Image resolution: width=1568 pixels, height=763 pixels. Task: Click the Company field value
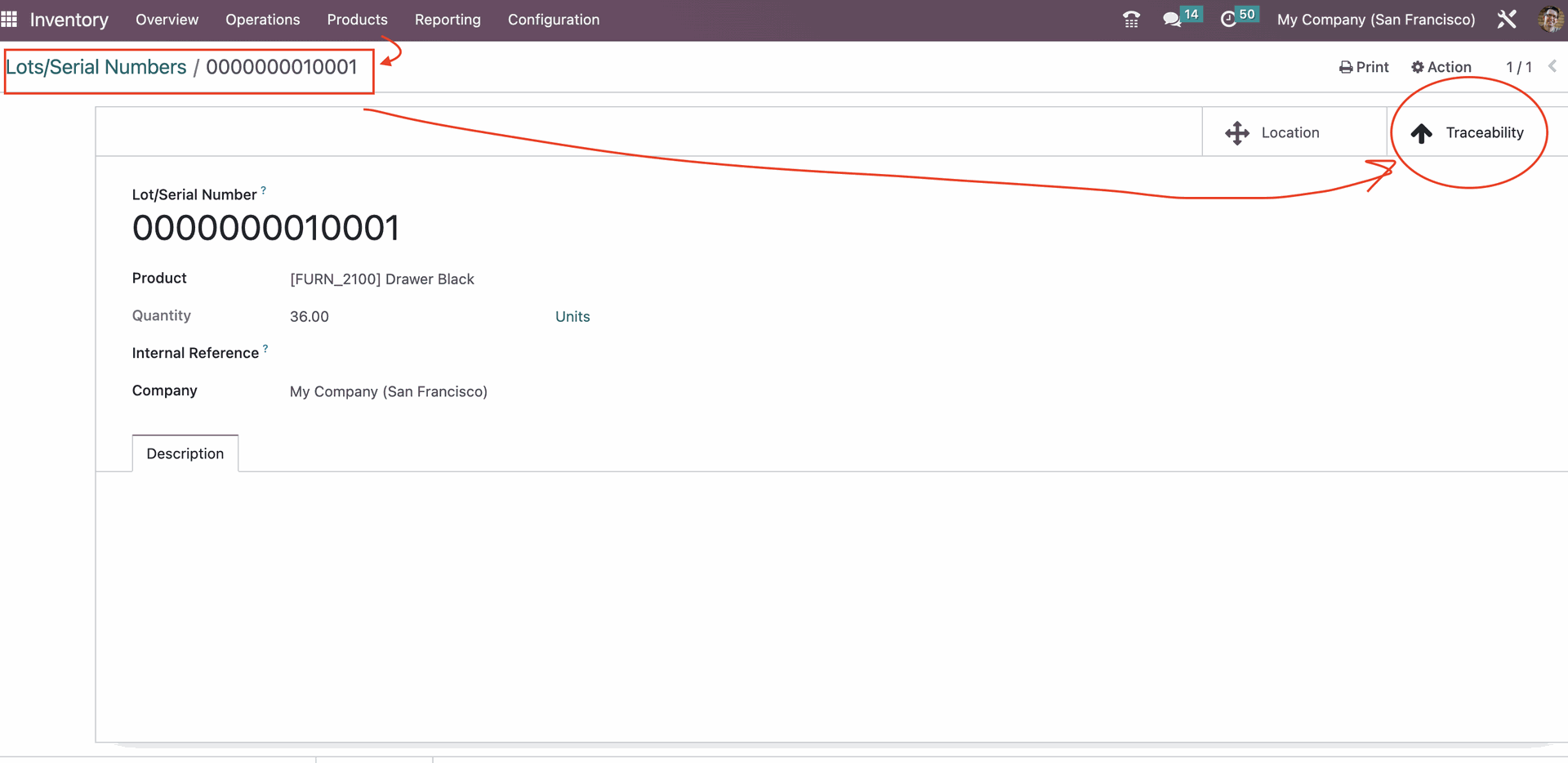[x=389, y=392]
